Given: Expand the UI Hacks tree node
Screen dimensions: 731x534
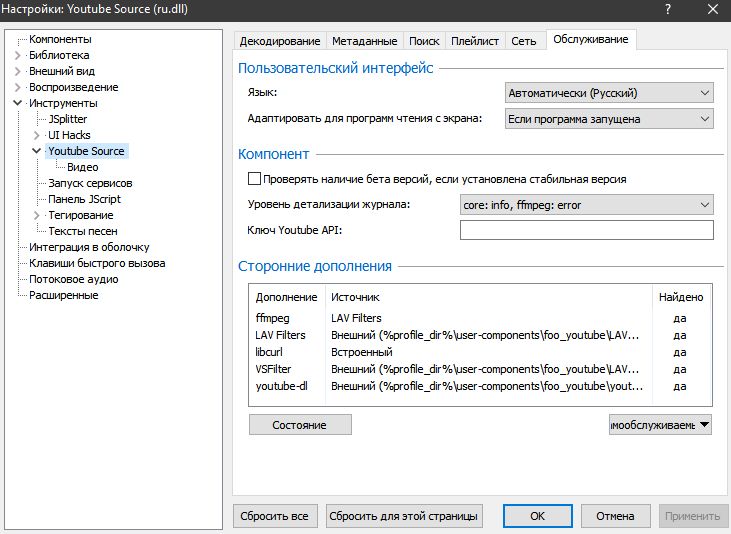Looking at the screenshot, I should point(37,135).
